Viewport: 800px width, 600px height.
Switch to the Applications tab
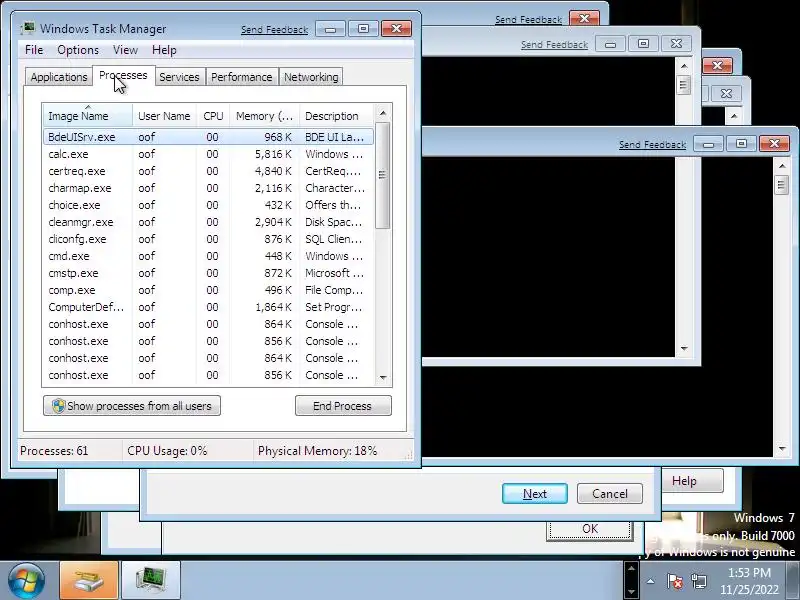click(x=59, y=77)
